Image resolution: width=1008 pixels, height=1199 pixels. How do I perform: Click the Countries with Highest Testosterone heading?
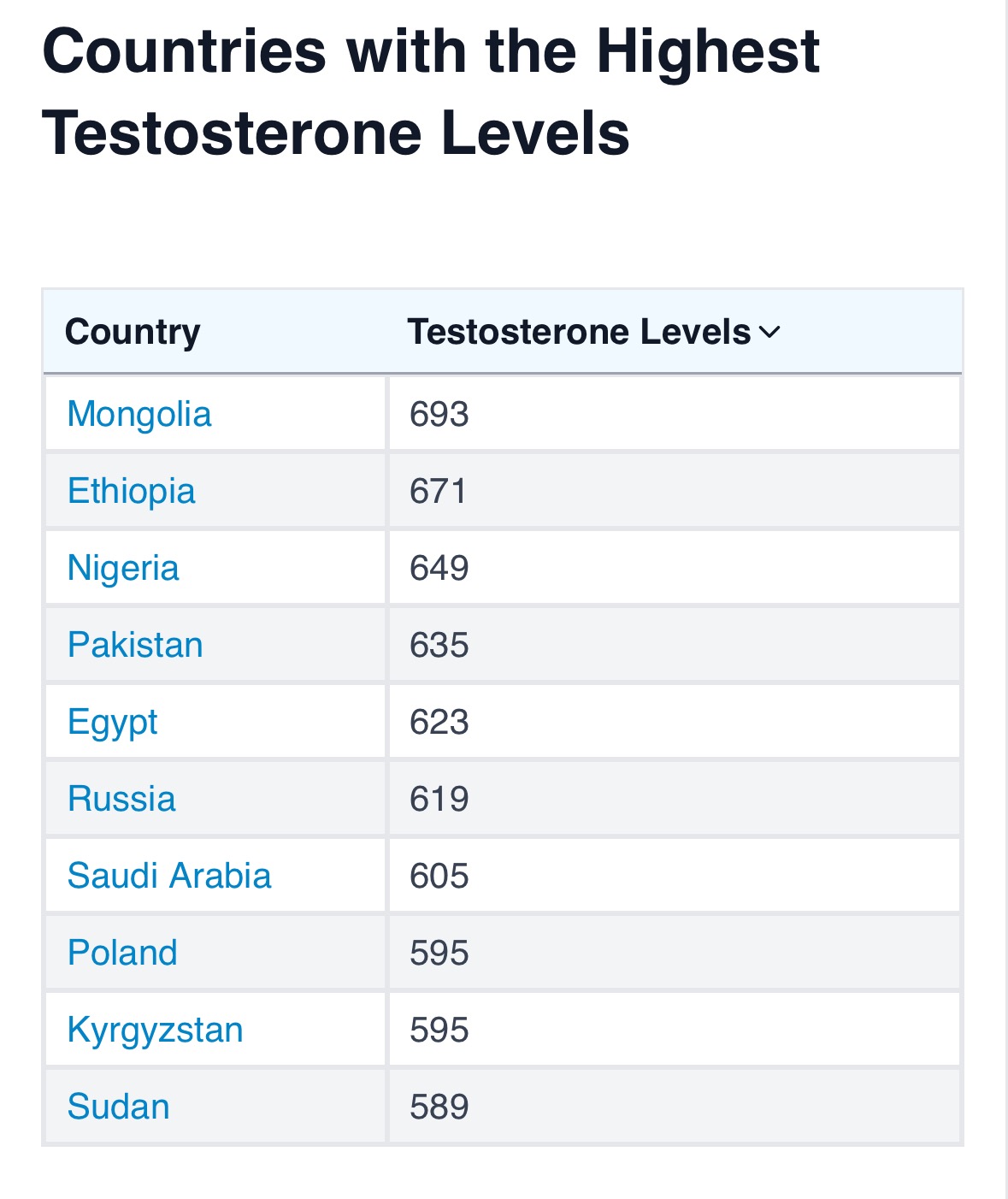[431, 92]
